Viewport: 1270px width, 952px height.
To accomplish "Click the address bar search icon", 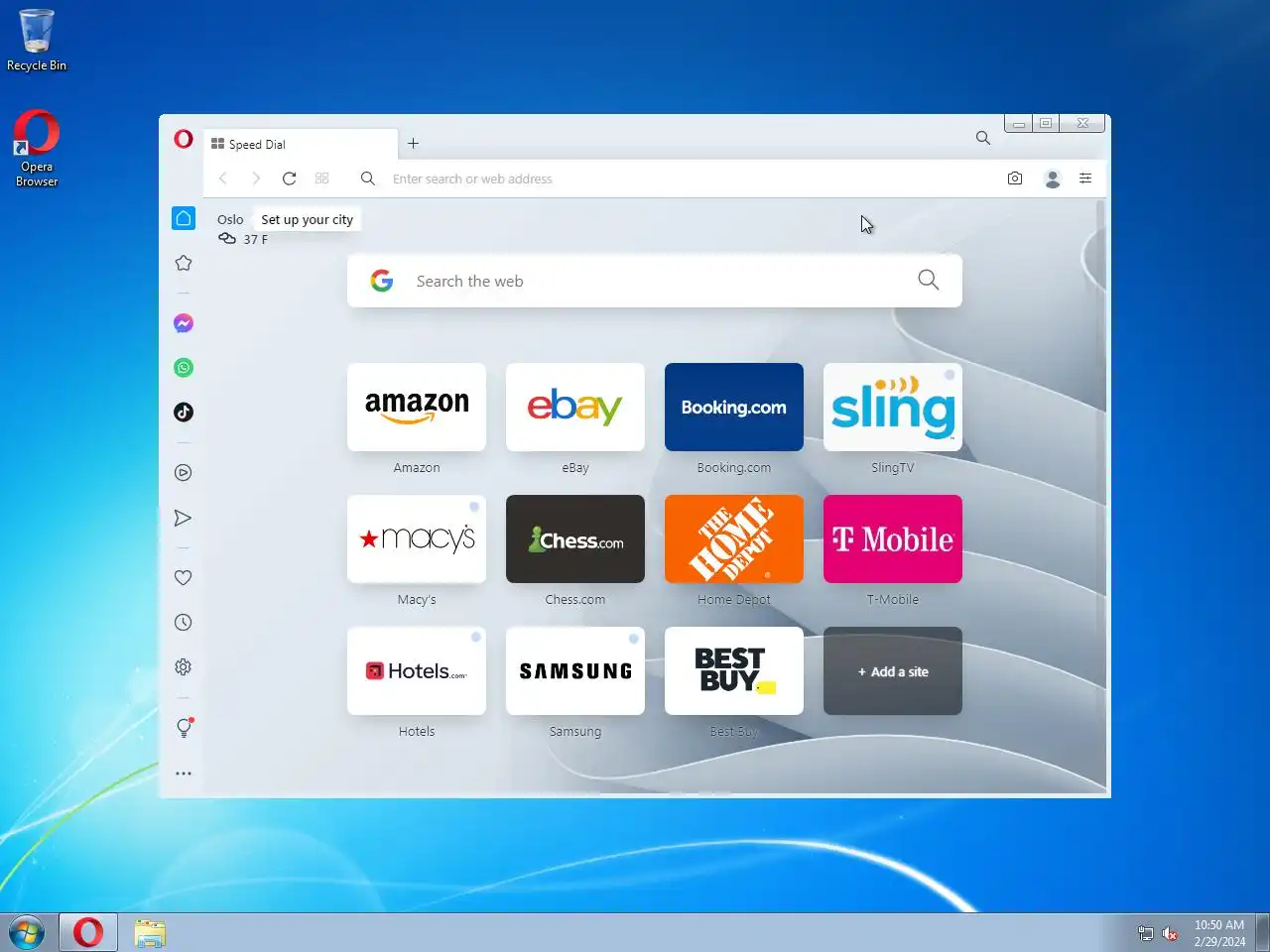I will tap(367, 178).
